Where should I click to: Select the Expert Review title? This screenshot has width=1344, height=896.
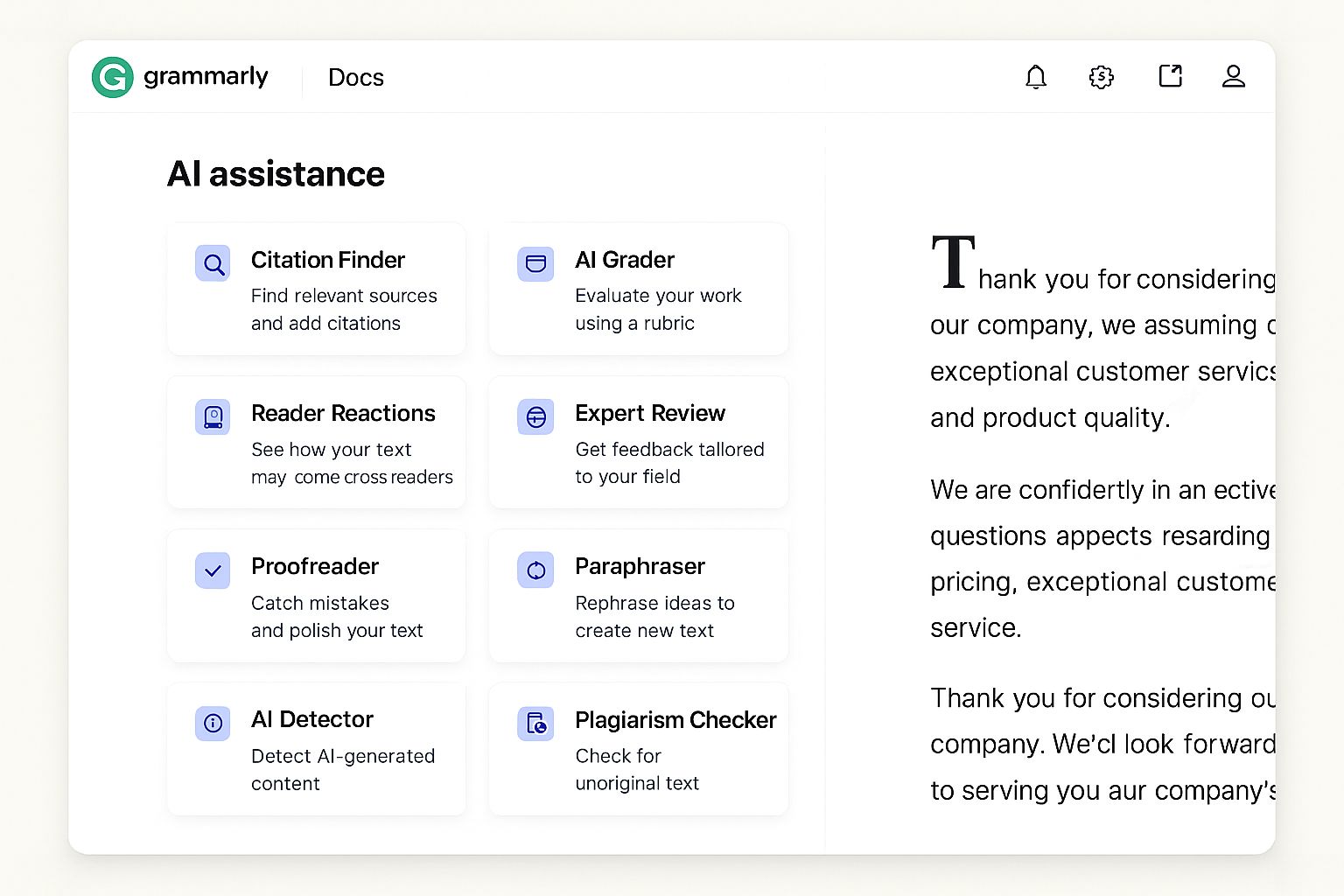pos(650,413)
